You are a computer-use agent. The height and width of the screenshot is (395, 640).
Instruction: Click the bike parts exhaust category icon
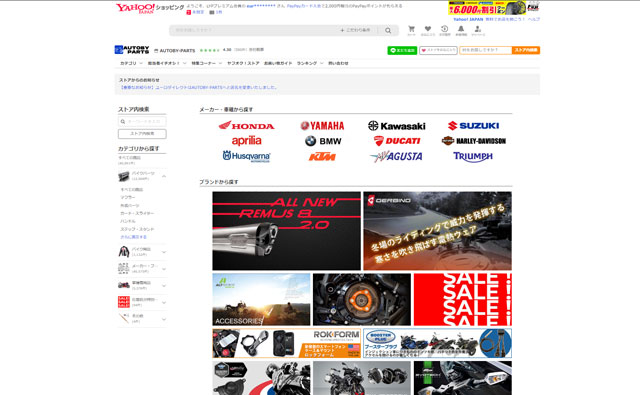point(124,176)
